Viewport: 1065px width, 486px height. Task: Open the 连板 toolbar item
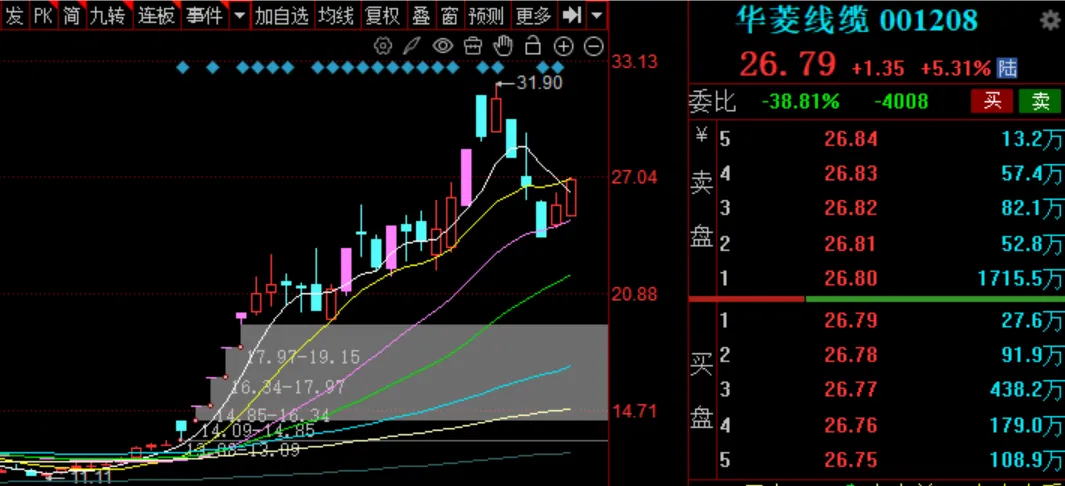click(x=156, y=16)
